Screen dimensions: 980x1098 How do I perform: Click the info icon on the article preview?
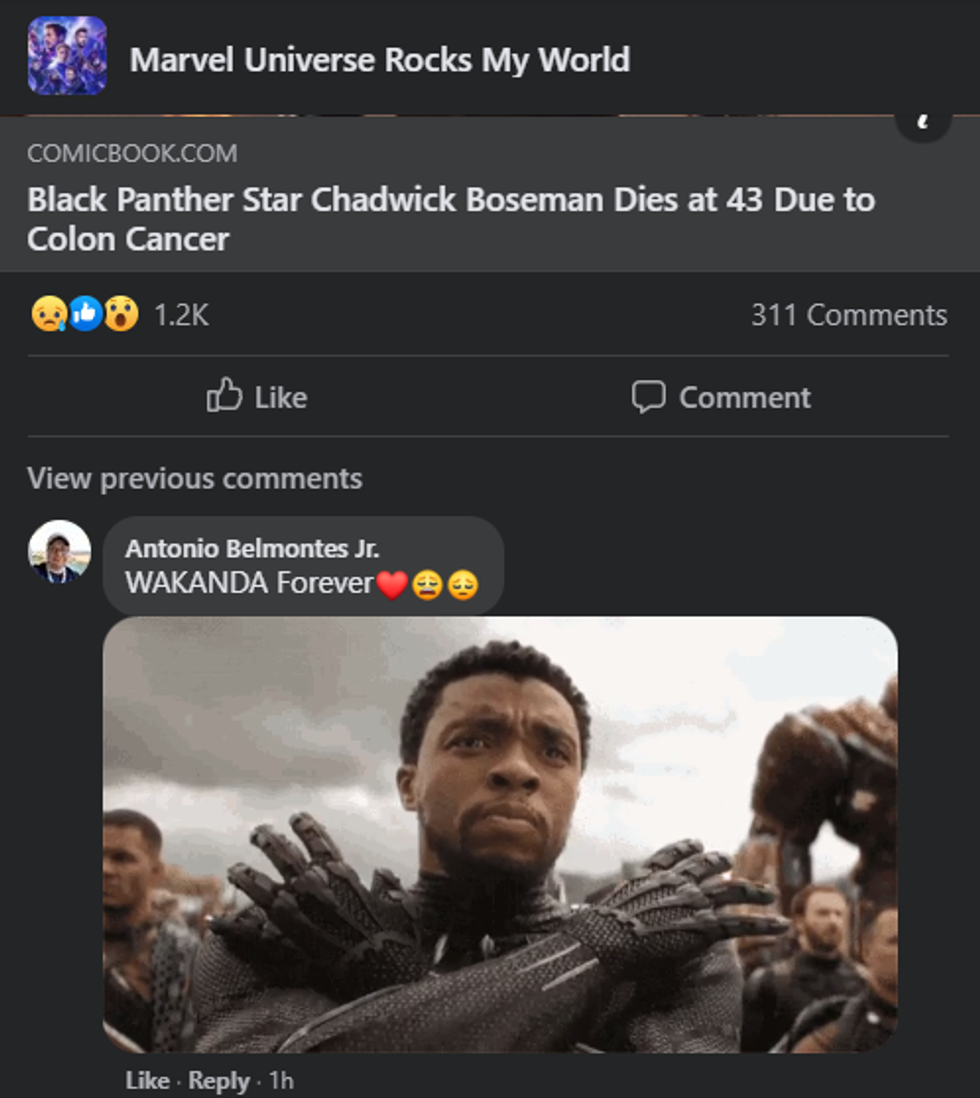(922, 123)
